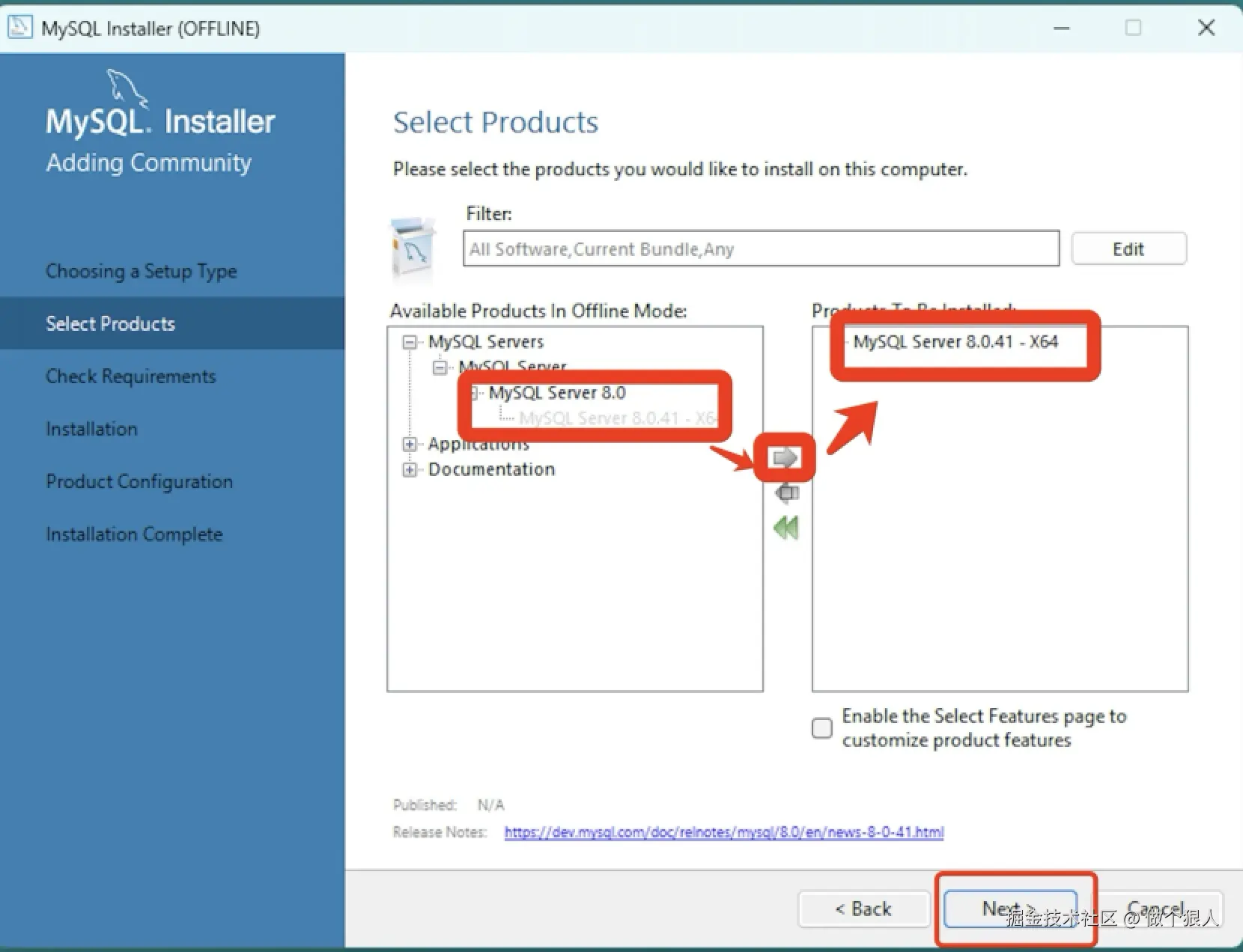Image resolution: width=1243 pixels, height=952 pixels.
Task: Click the add product right arrow
Action: point(785,457)
